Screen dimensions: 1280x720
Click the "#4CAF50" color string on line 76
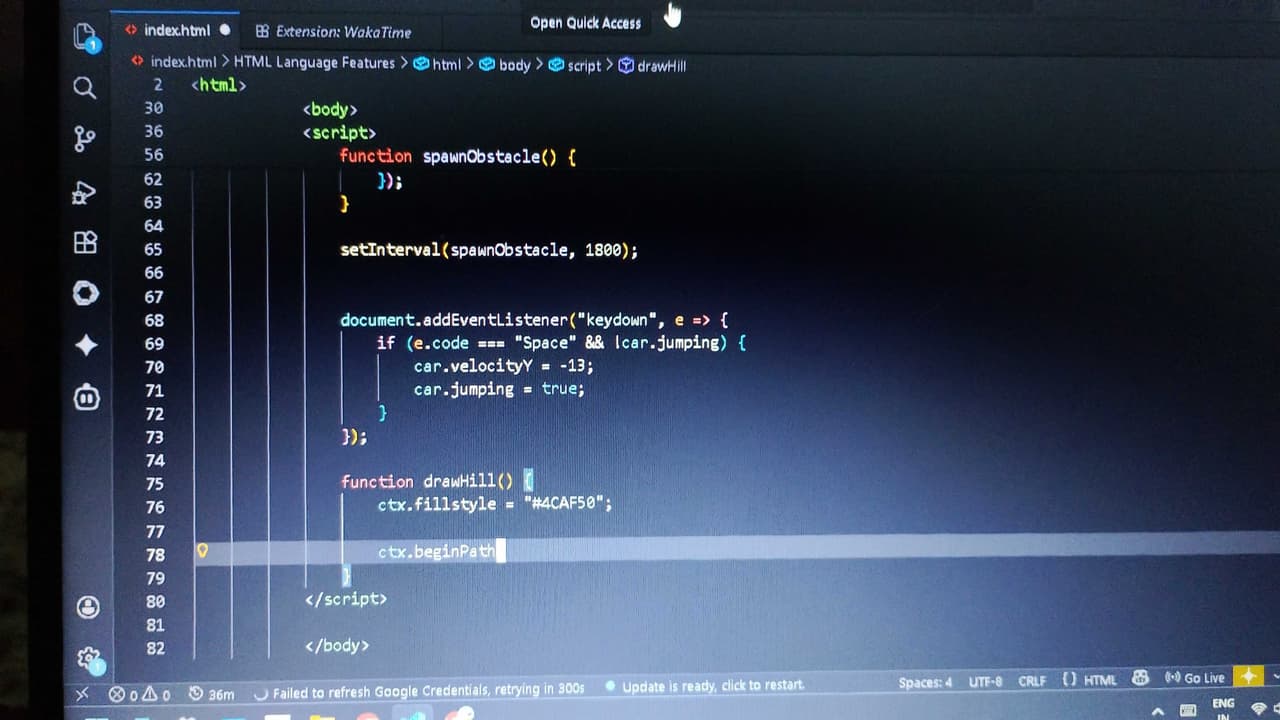click(563, 504)
